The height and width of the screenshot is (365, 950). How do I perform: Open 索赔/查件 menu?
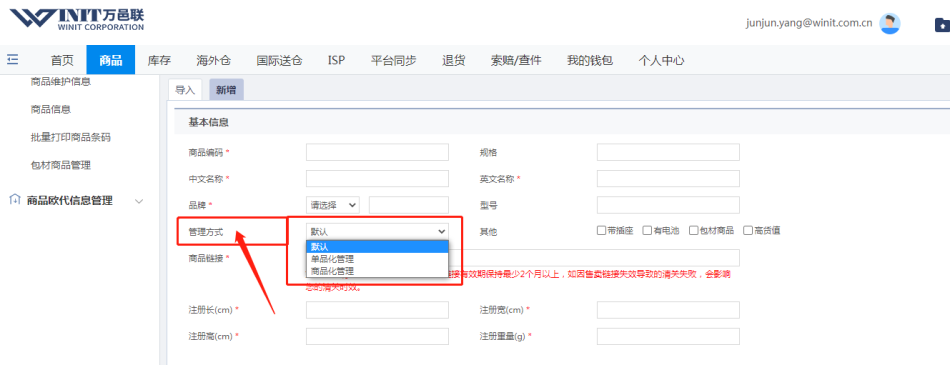tap(516, 60)
